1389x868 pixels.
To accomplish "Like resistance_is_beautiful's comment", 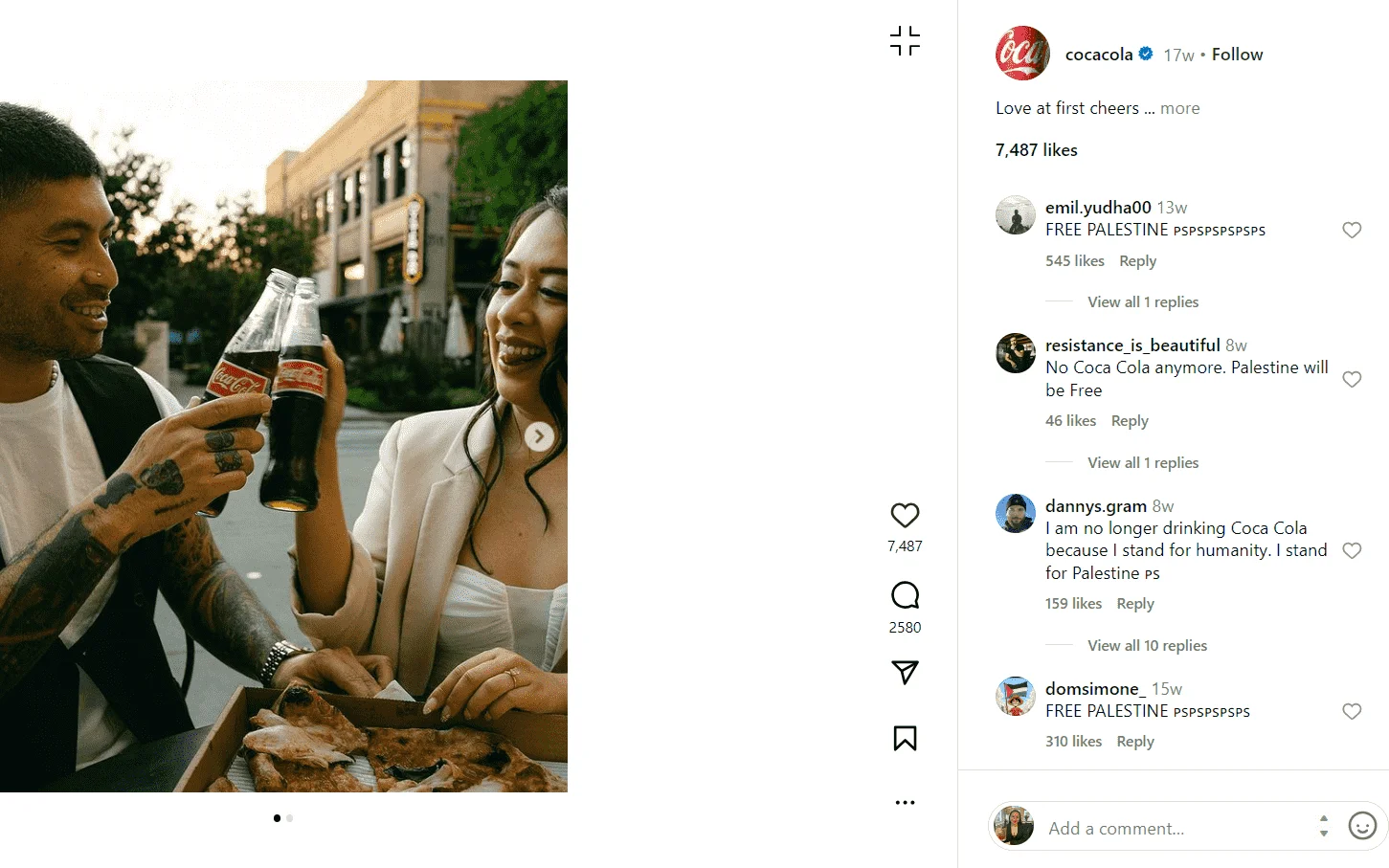I will pyautogui.click(x=1352, y=380).
